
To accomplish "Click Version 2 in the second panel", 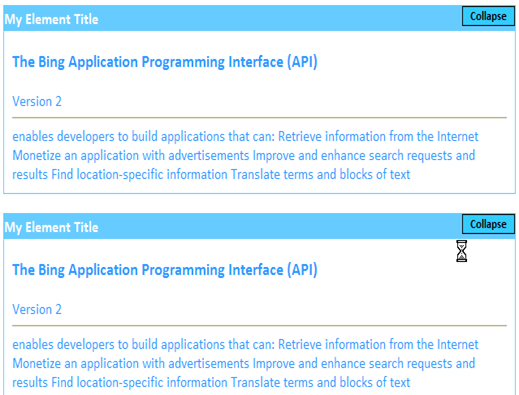I will coord(37,309).
